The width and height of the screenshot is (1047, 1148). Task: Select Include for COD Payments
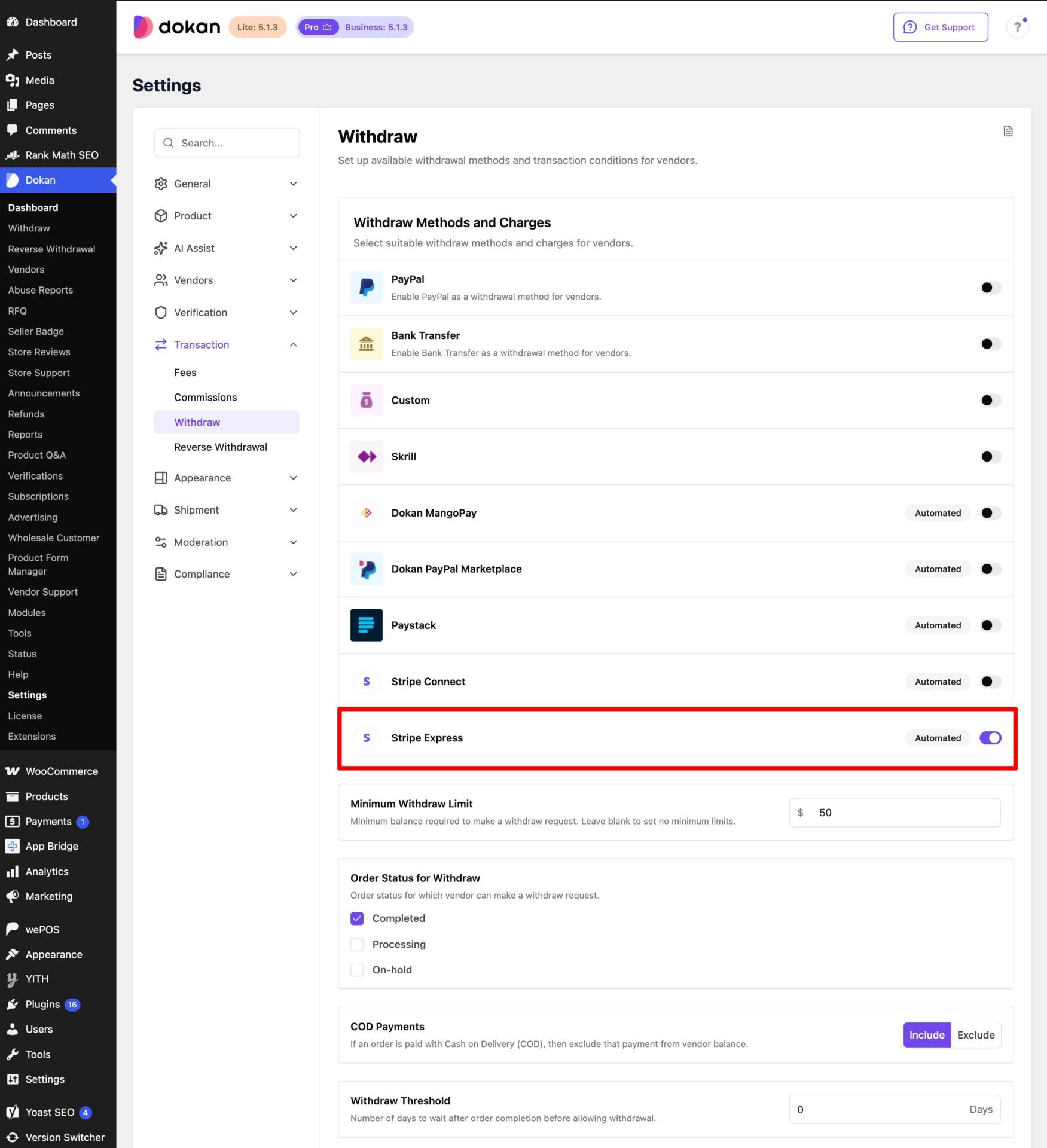pos(926,1035)
